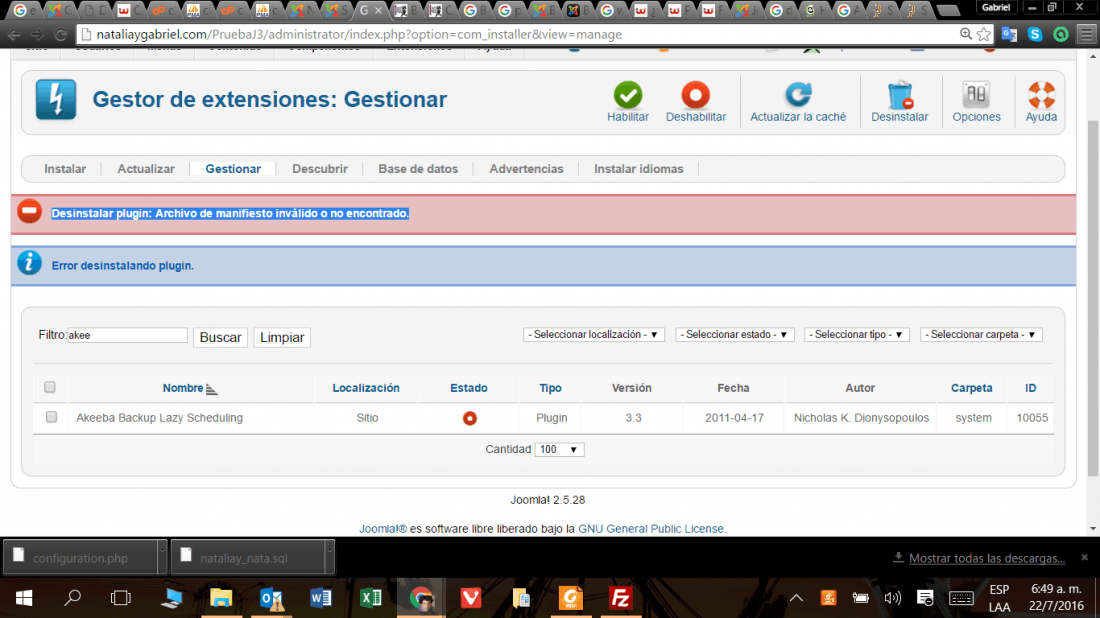
Task: Open Vivaldi browser from the taskbar
Action: (x=471, y=598)
